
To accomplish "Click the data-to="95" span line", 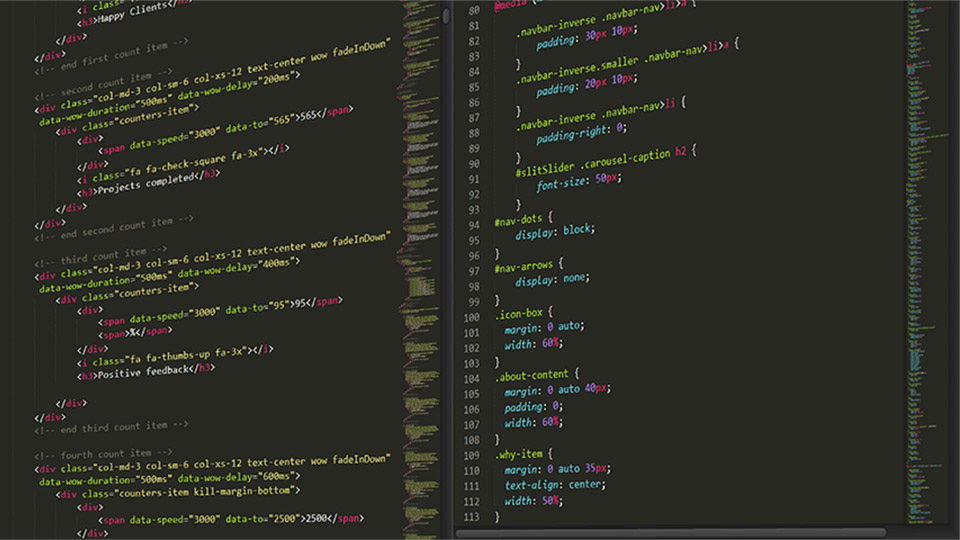I will 220,311.
